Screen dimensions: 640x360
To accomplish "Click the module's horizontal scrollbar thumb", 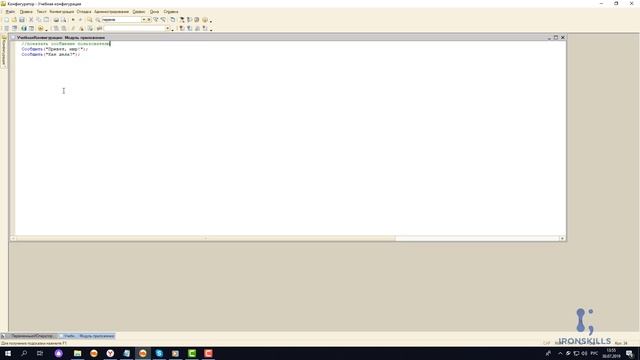I will click(x=206, y=238).
